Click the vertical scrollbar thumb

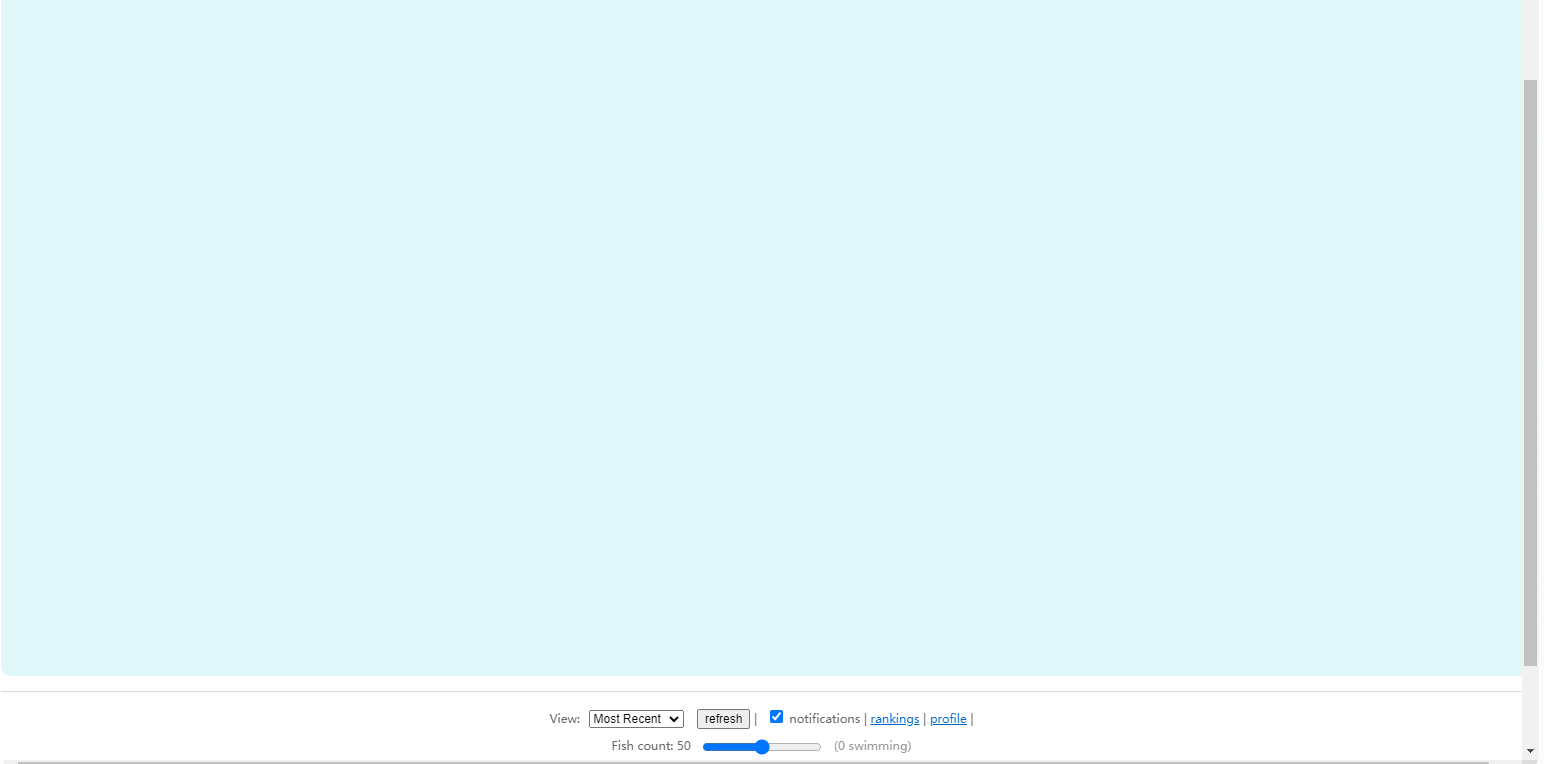coord(1530,370)
